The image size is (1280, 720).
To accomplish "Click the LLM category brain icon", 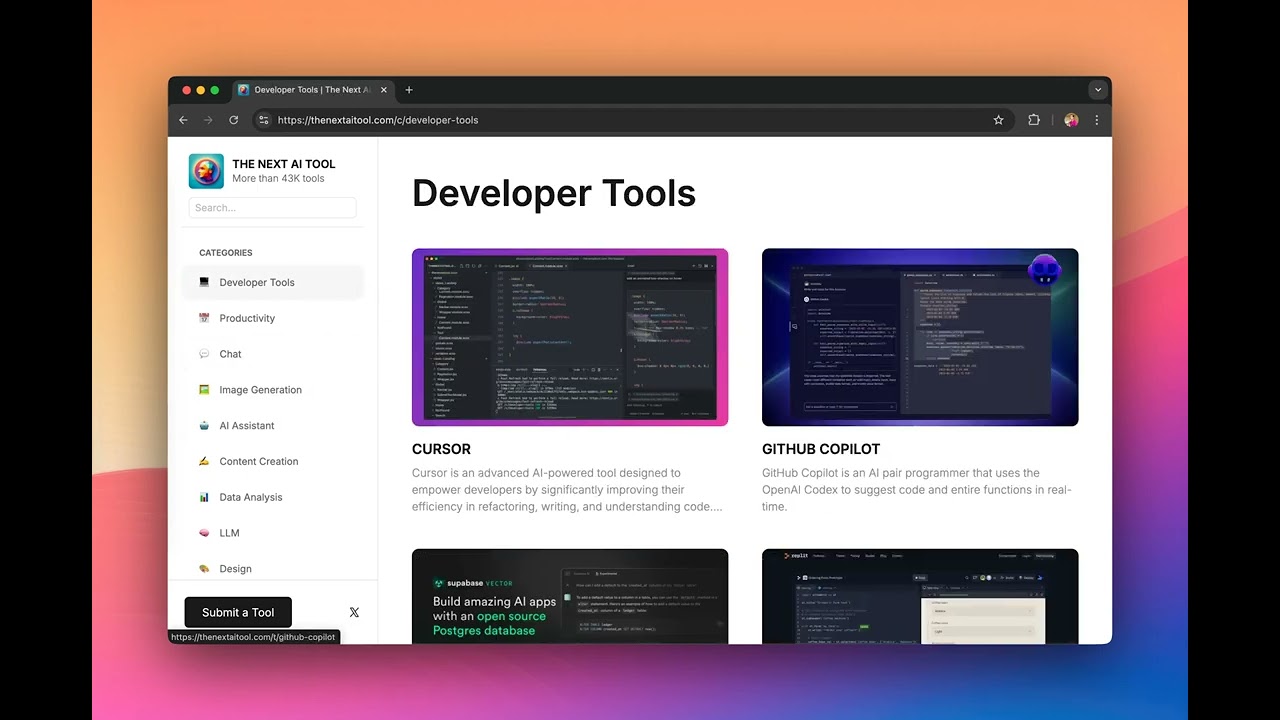I will pyautogui.click(x=204, y=533).
